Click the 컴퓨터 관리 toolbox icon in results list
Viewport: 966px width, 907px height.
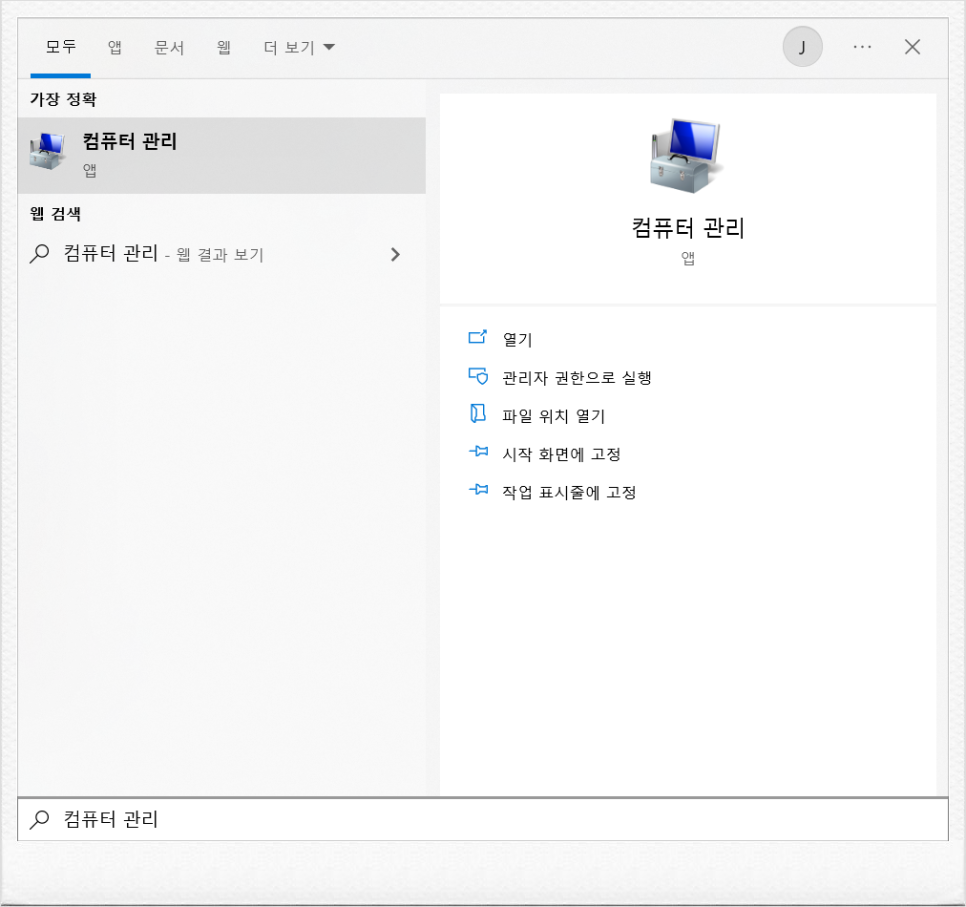point(47,152)
